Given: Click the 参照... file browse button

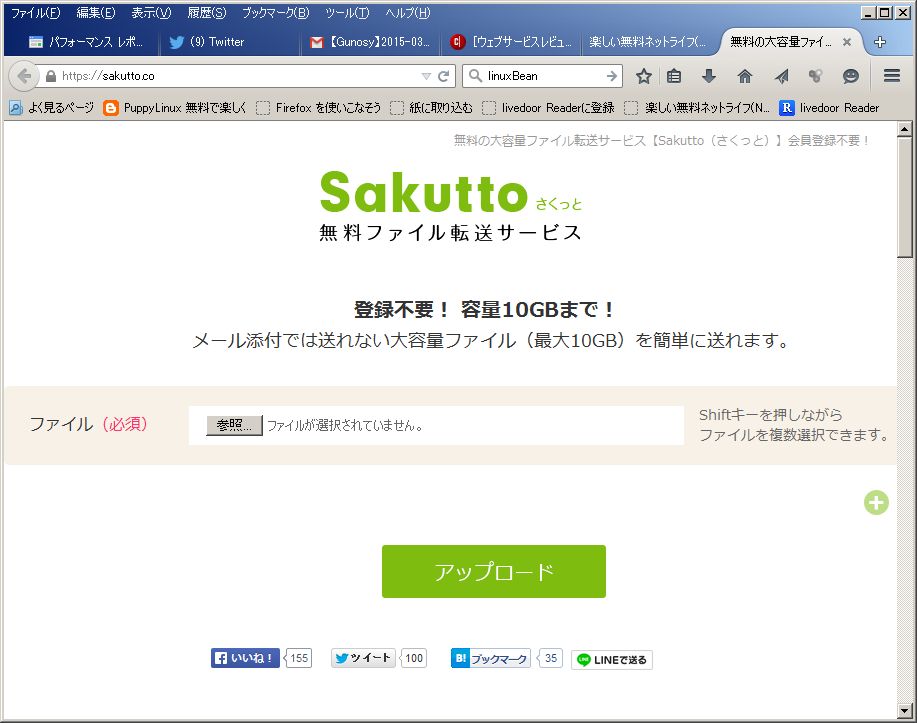Looking at the screenshot, I should (x=234, y=425).
